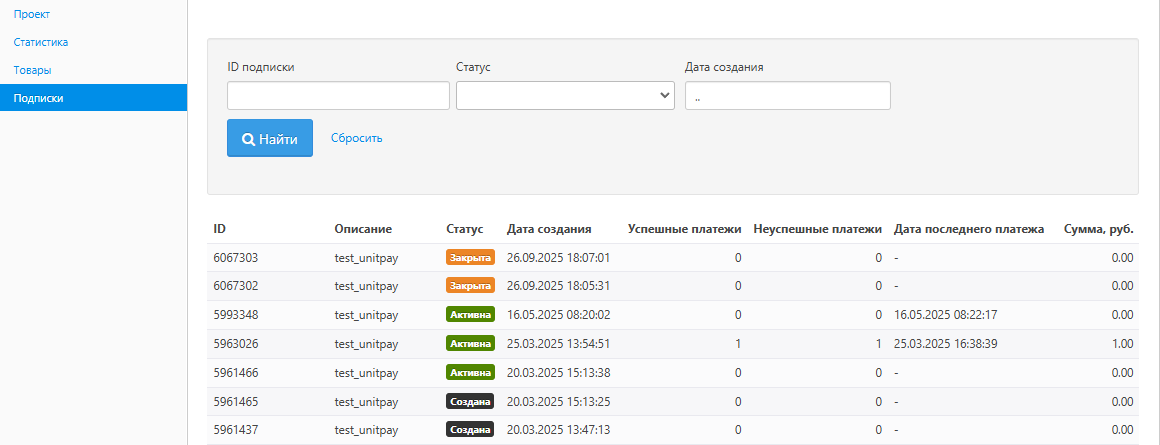This screenshot has height=445, width=1160.
Task: Click the Успешные платежи column header
Action: coord(684,229)
